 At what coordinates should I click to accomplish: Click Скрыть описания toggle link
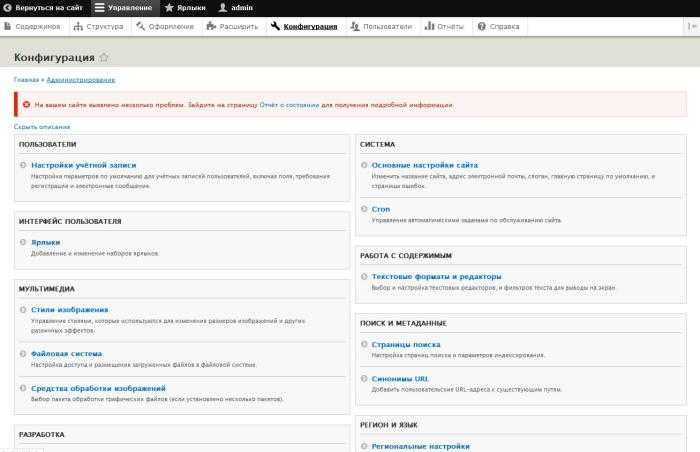pos(42,127)
